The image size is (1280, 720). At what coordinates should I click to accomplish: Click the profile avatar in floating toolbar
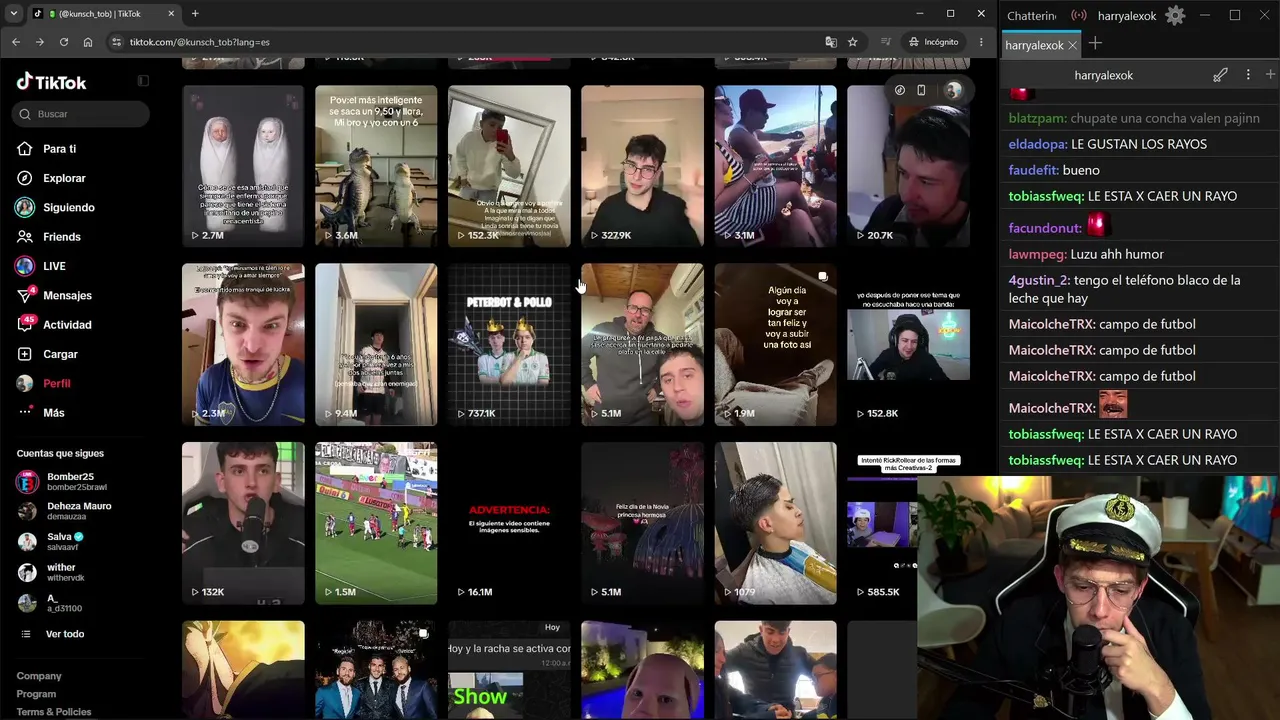[x=953, y=90]
